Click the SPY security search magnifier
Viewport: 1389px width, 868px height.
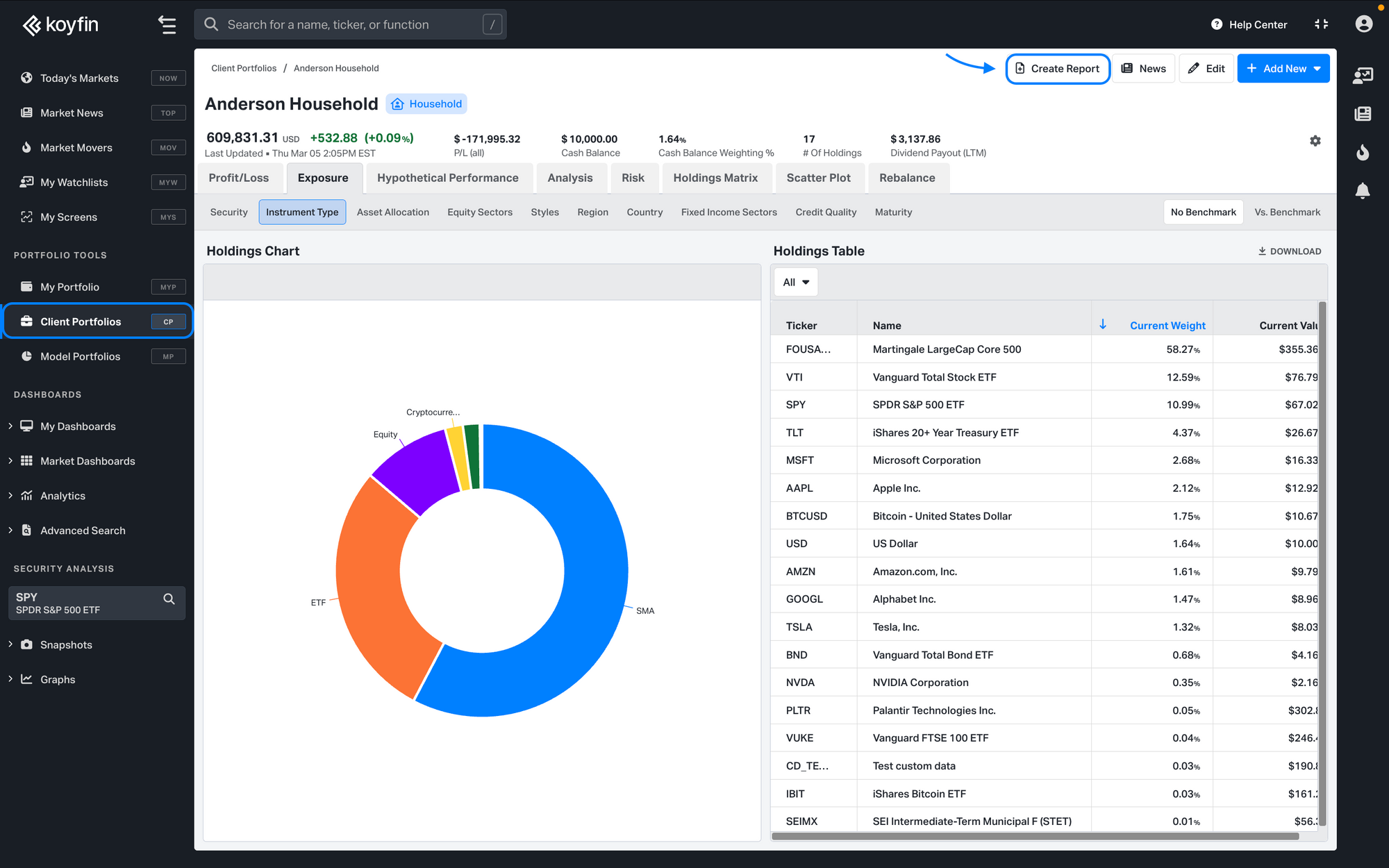[x=169, y=599]
